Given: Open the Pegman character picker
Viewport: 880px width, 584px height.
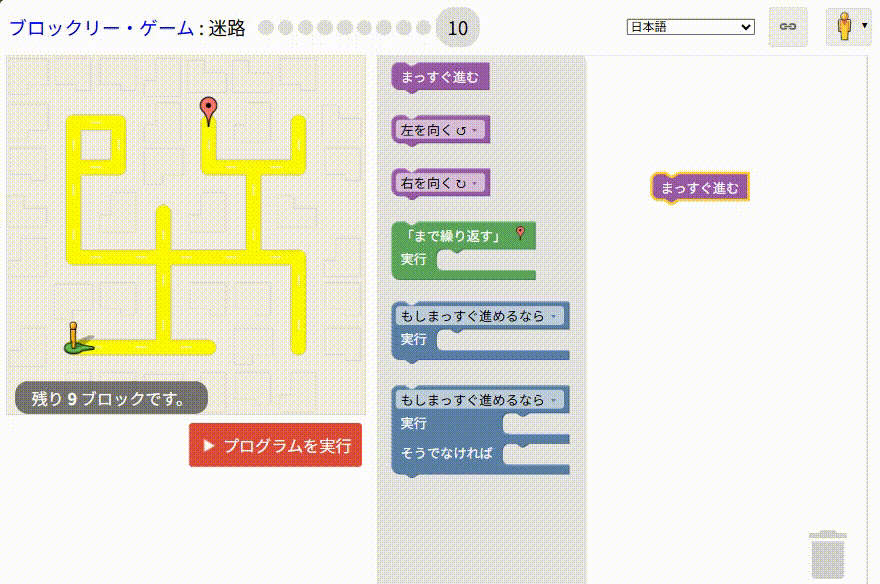Looking at the screenshot, I should click(848, 26).
